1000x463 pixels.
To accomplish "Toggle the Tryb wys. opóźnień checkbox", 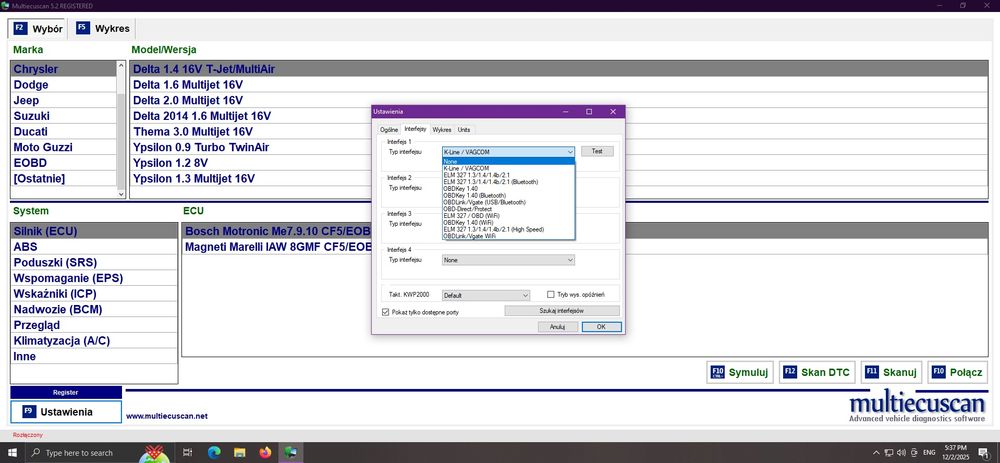I will tap(551, 295).
